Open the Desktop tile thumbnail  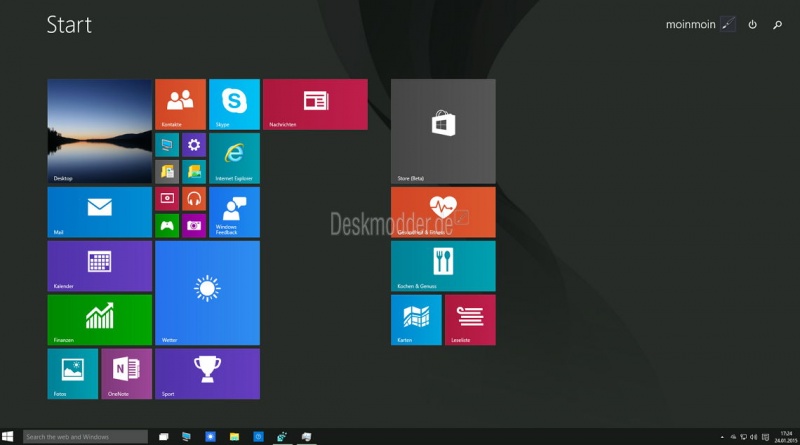(99, 131)
